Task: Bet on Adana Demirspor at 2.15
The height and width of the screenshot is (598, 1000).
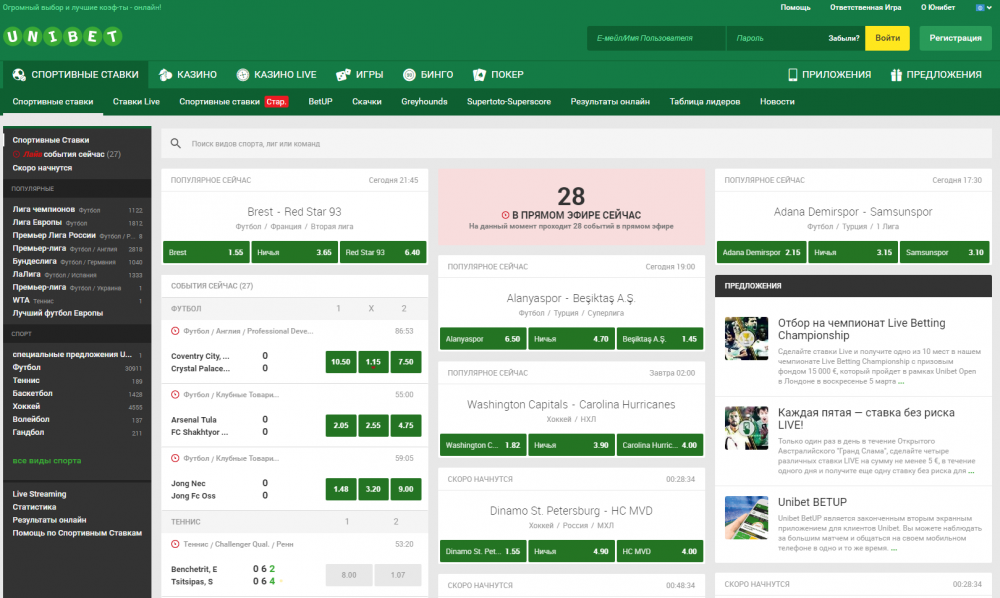Action: pyautogui.click(x=761, y=252)
